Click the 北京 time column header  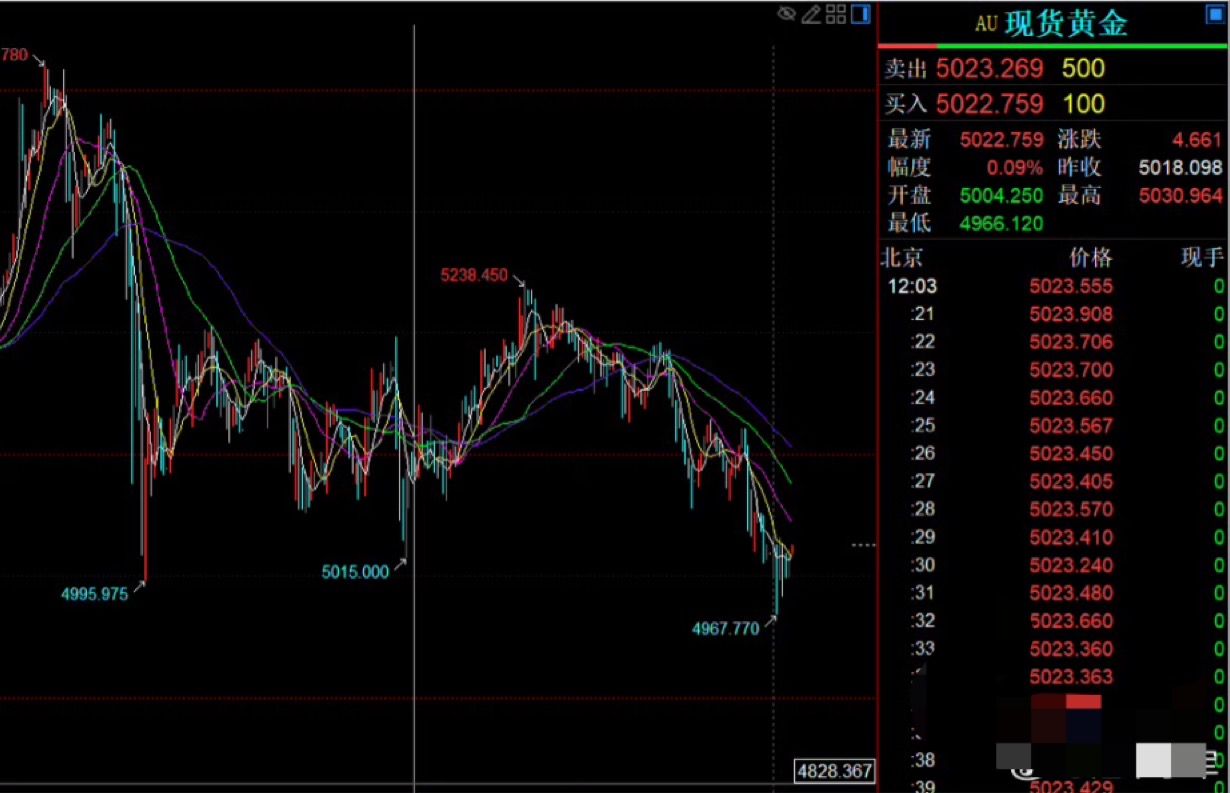(901, 258)
